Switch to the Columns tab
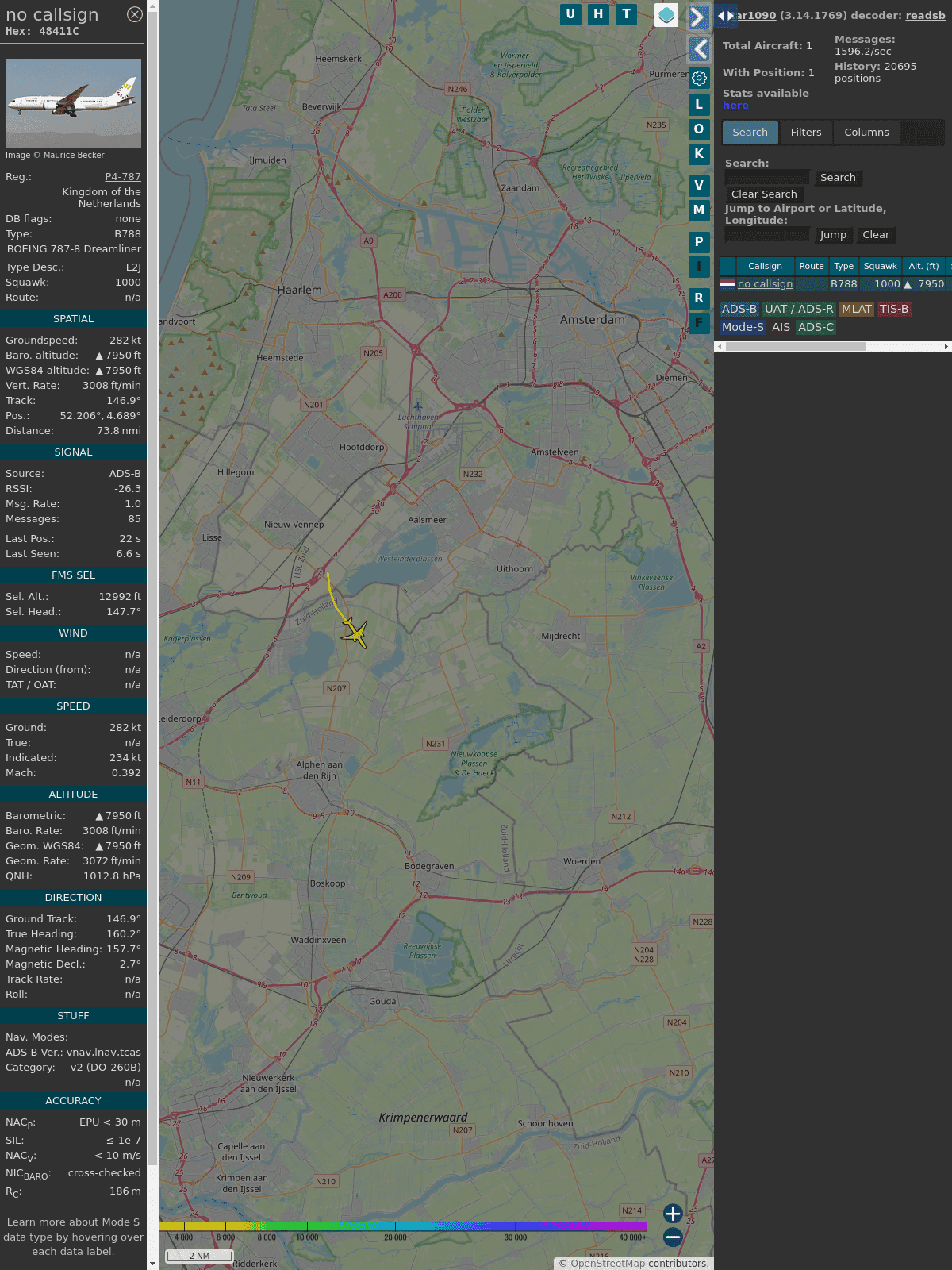952x1270 pixels. tap(866, 133)
